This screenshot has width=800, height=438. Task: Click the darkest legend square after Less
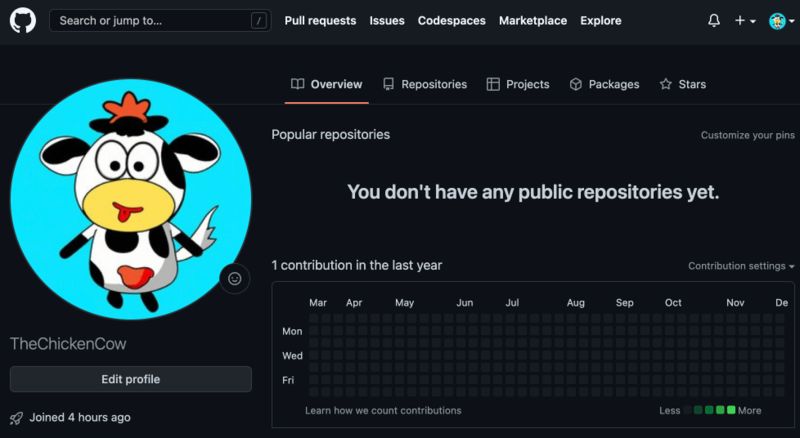[x=688, y=410]
